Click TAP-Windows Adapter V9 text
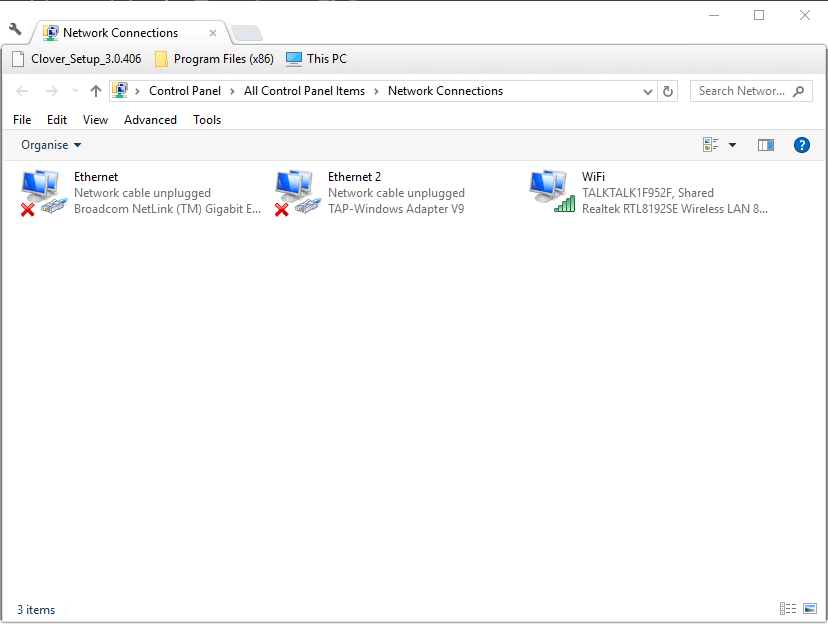Viewport: 828px width, 624px height. (396, 209)
